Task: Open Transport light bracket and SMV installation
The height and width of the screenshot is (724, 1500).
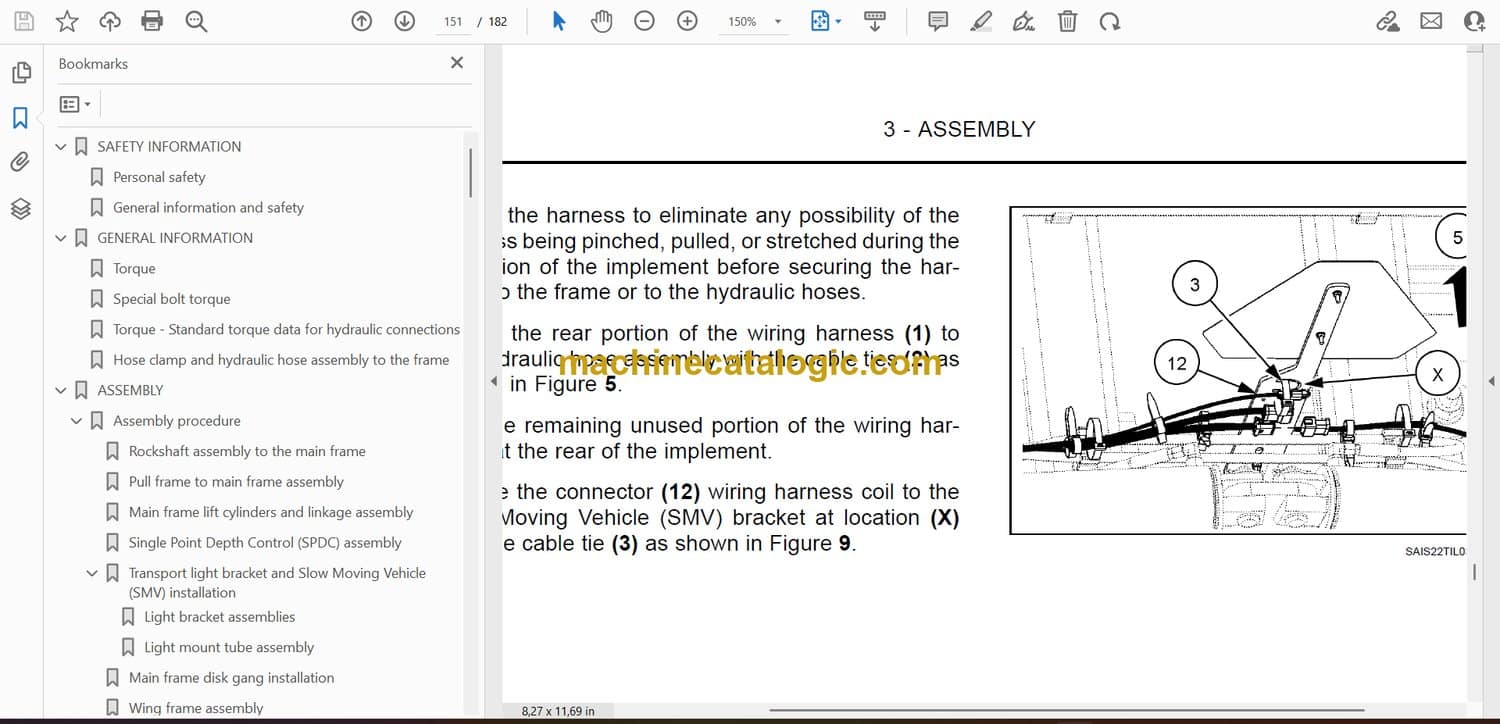Action: pyautogui.click(x=277, y=582)
